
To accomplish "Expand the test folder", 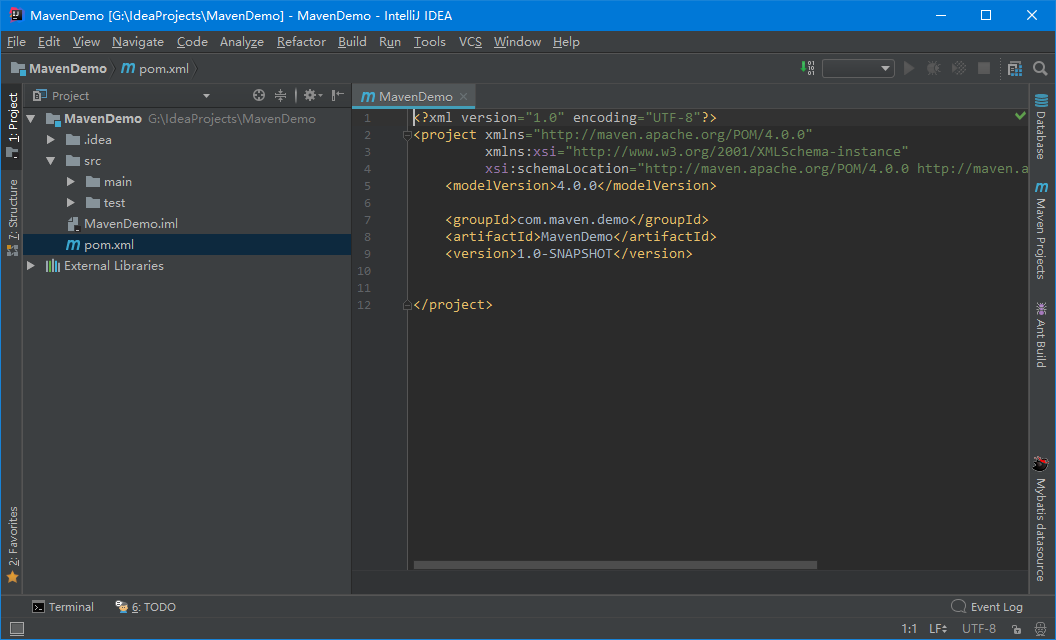I will [71, 202].
